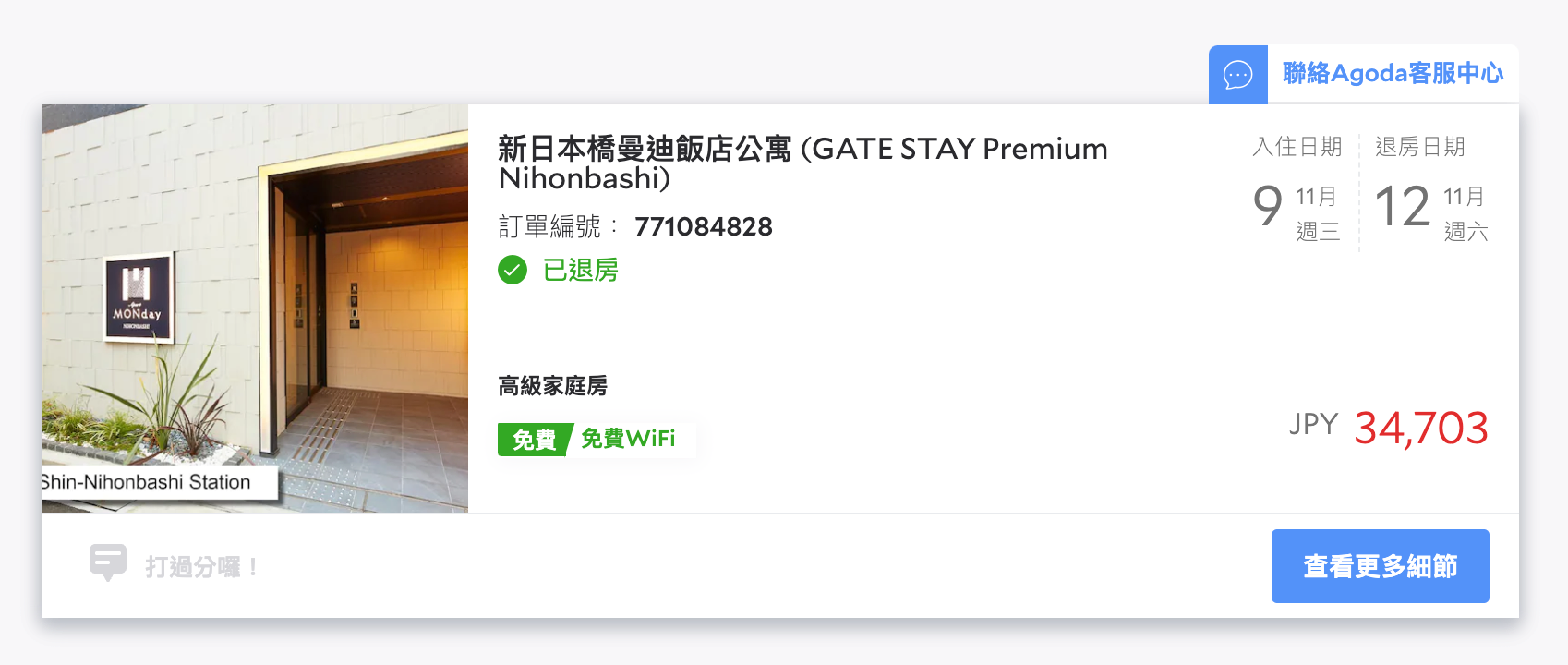Click the green 免費 badge

click(535, 440)
